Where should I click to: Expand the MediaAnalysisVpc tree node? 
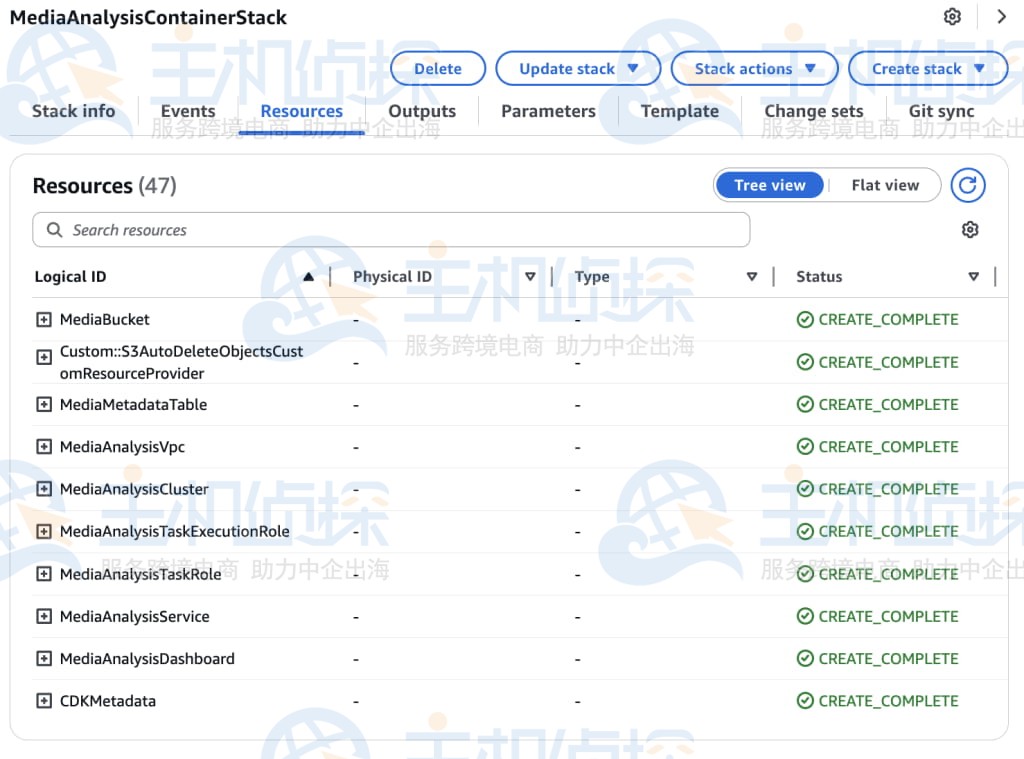(43, 447)
